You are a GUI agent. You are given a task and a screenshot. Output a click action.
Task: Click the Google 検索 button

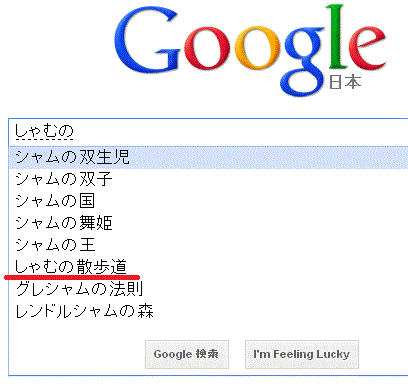pos(187,354)
